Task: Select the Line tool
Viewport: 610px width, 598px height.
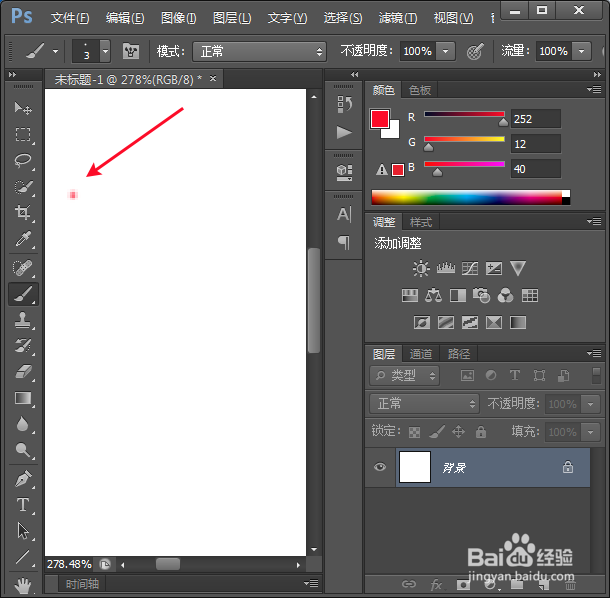Action: coord(23,557)
